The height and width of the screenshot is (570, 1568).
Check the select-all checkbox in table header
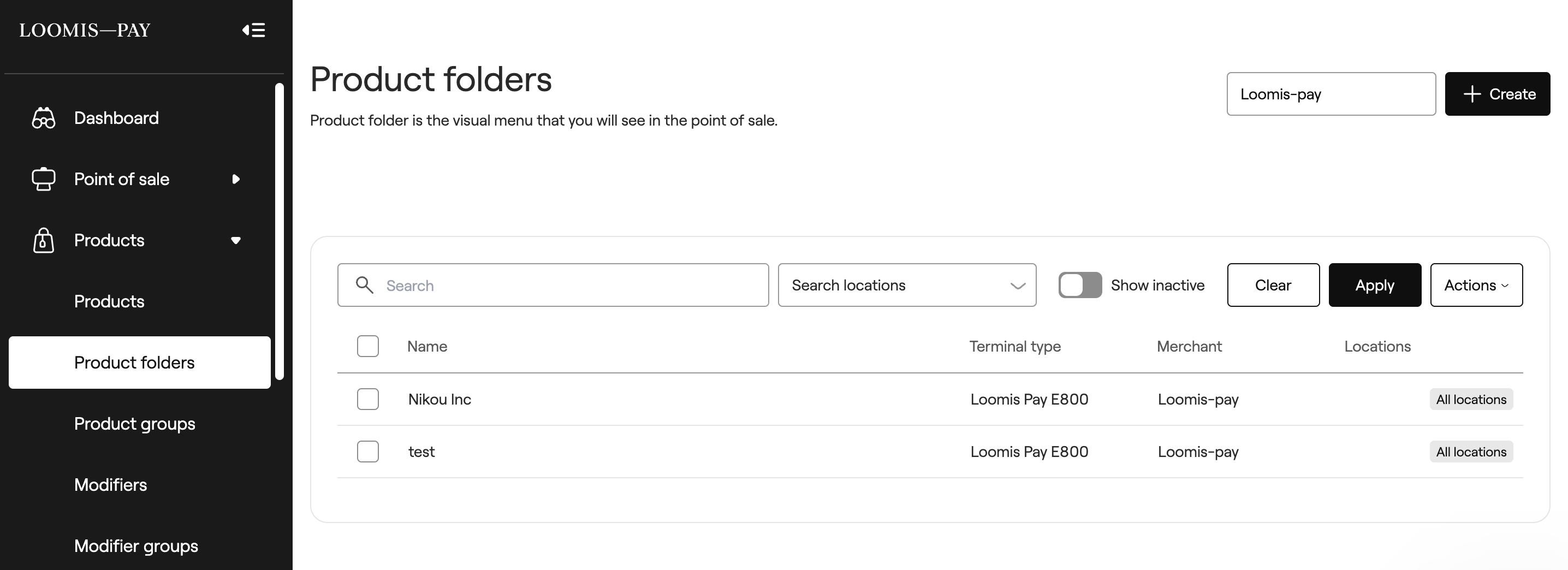click(x=367, y=346)
